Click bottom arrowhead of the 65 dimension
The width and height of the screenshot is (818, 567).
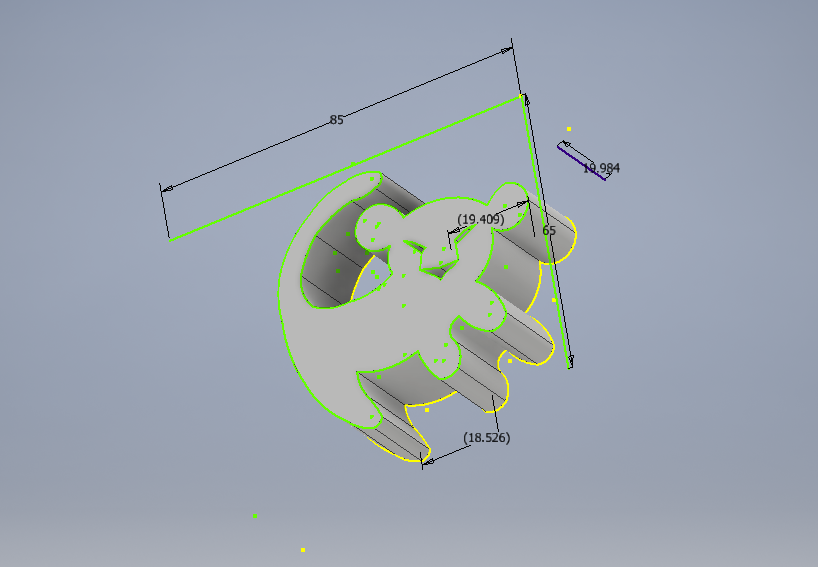point(570,362)
